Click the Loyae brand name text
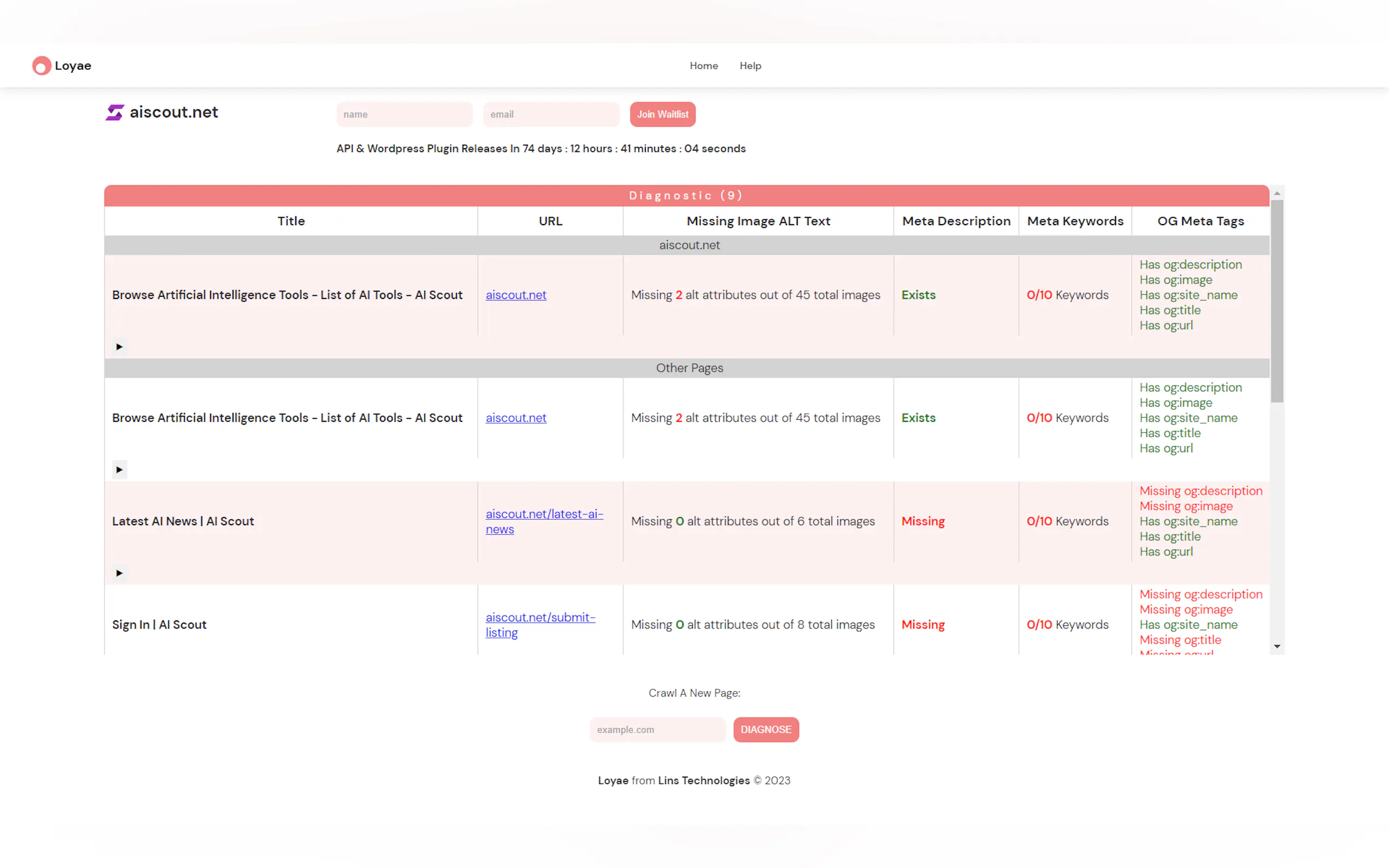The width and height of the screenshot is (1389, 868). tap(73, 66)
